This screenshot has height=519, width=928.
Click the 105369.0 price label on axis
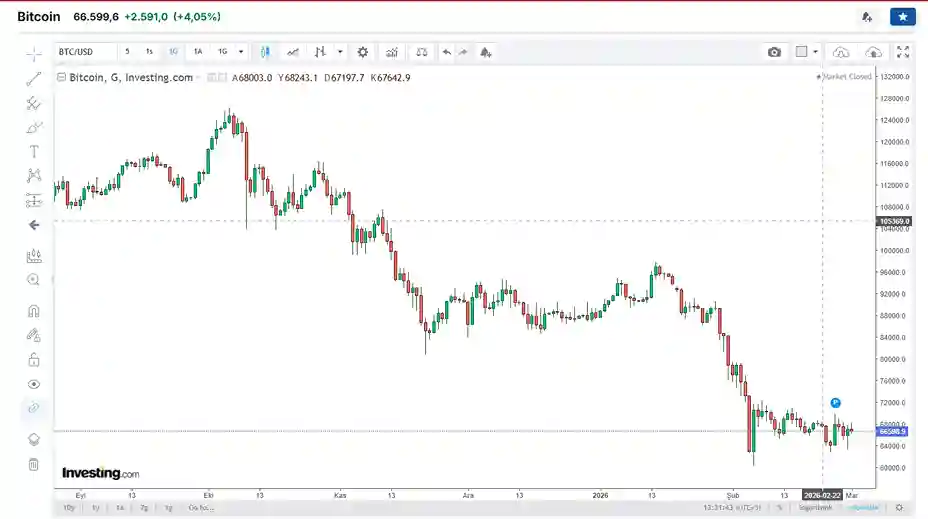(892, 221)
